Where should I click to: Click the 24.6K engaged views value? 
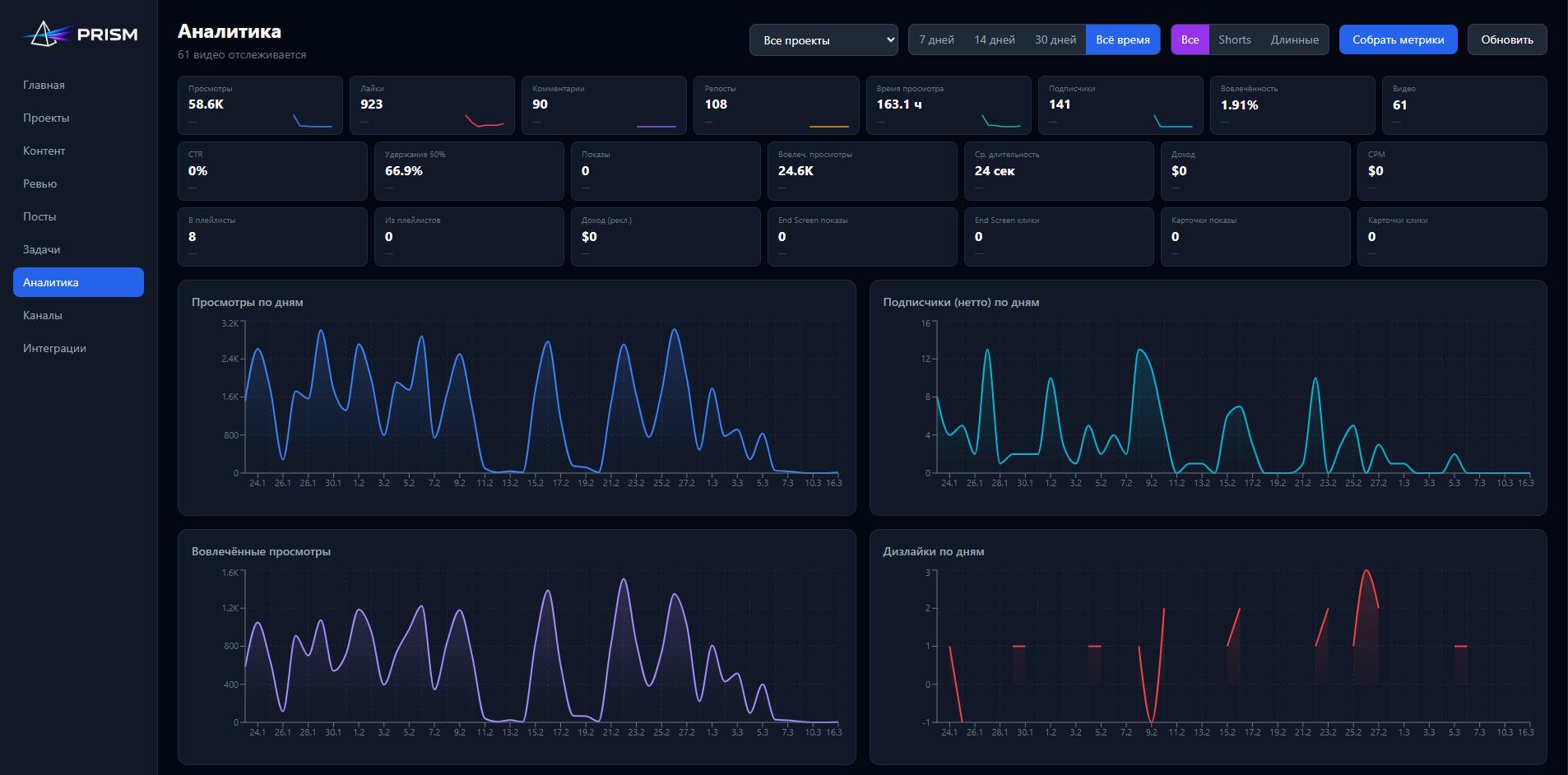coord(796,170)
